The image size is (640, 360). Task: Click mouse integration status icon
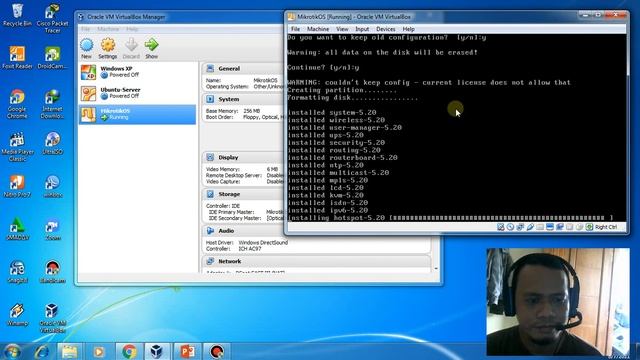(579, 227)
